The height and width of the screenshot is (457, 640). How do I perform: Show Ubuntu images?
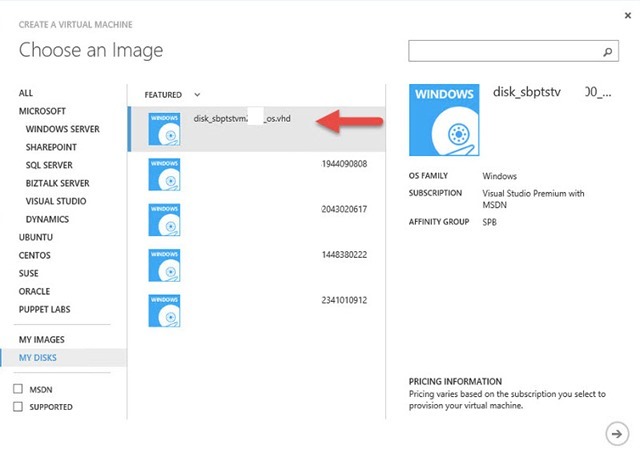(x=36, y=237)
